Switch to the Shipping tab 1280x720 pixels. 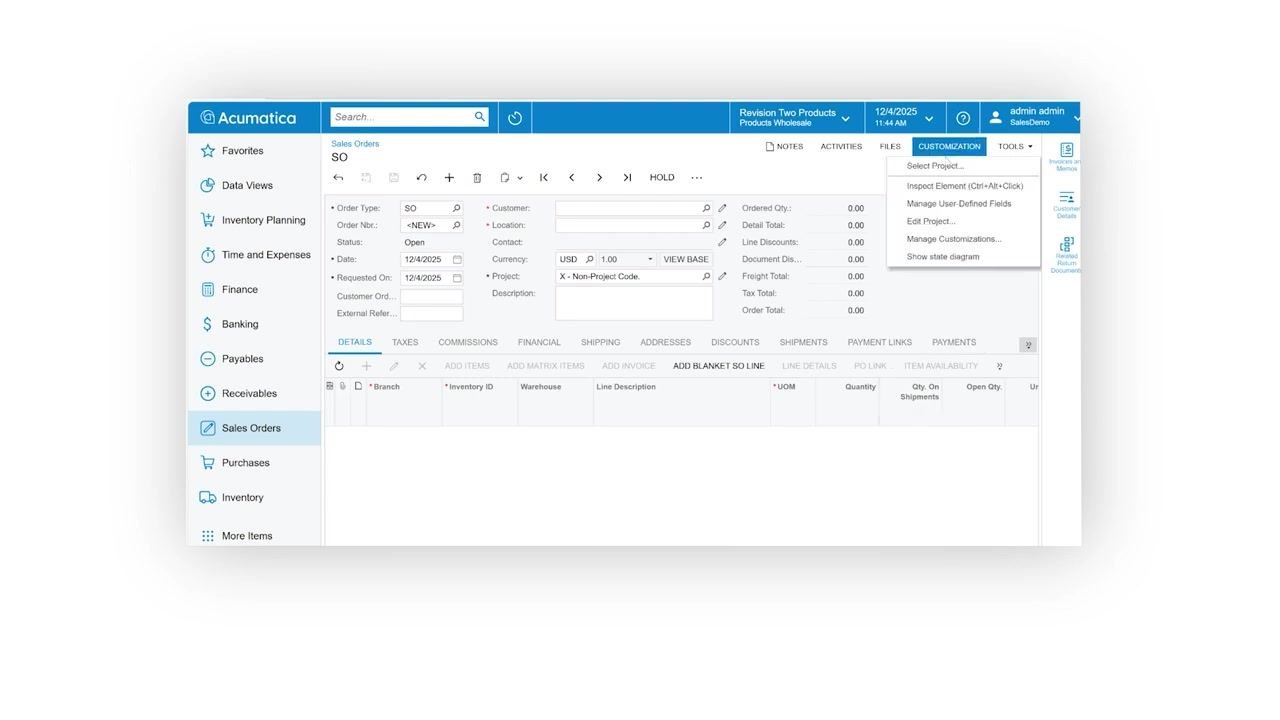coord(600,342)
